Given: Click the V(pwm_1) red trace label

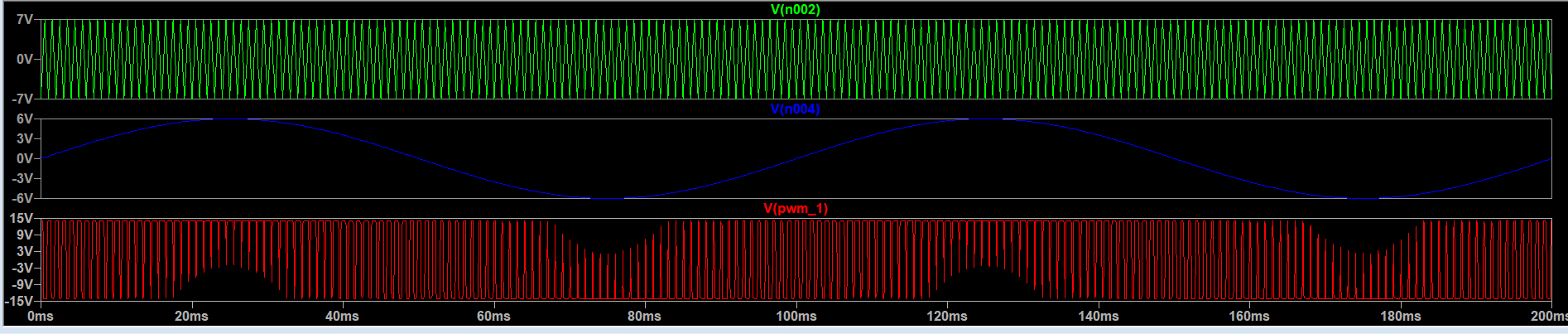Looking at the screenshot, I should [795, 209].
